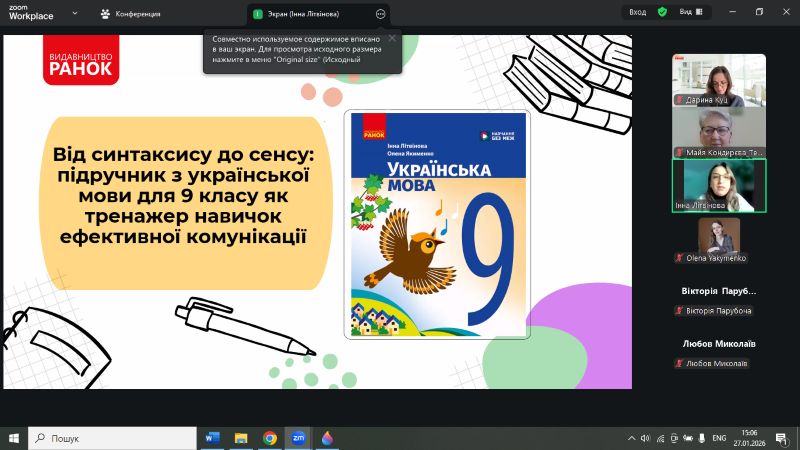Open network connection tray icon
The height and width of the screenshot is (450, 800).
coord(660,438)
